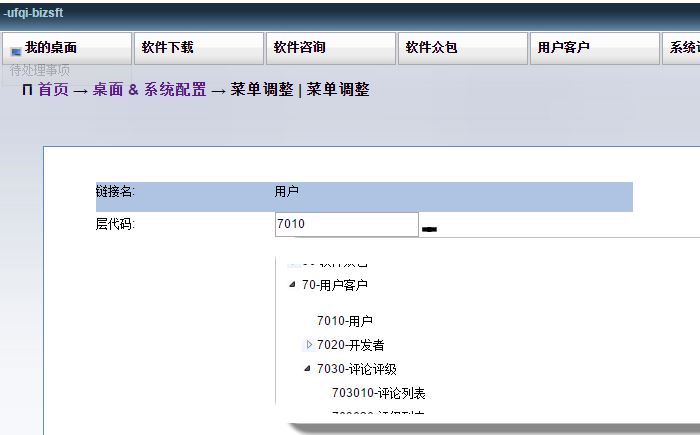
Task: Click the black dash icon beside 7010 field
Action: pyautogui.click(x=429, y=229)
